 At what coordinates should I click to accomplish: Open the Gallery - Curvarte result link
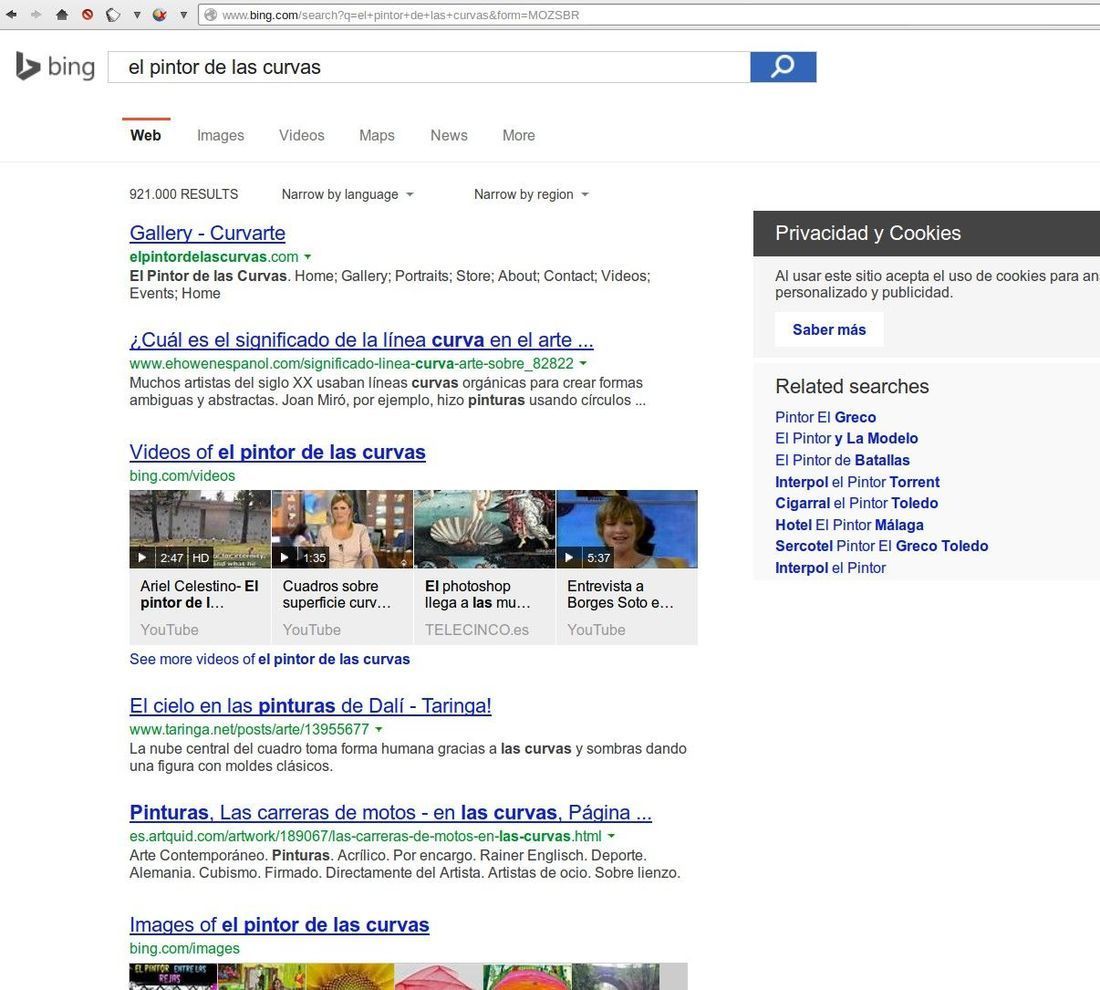pyautogui.click(x=208, y=233)
